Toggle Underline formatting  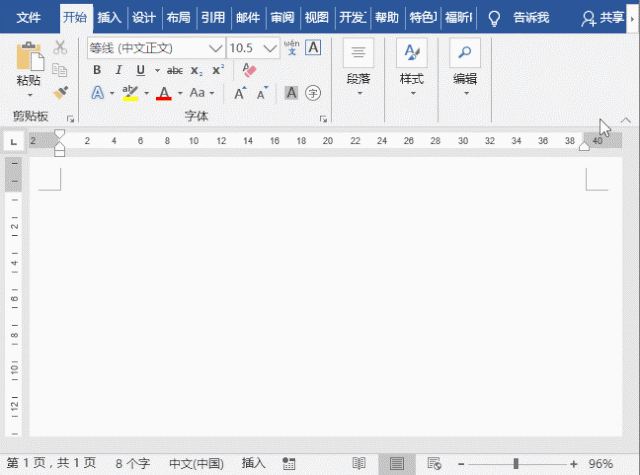140,70
